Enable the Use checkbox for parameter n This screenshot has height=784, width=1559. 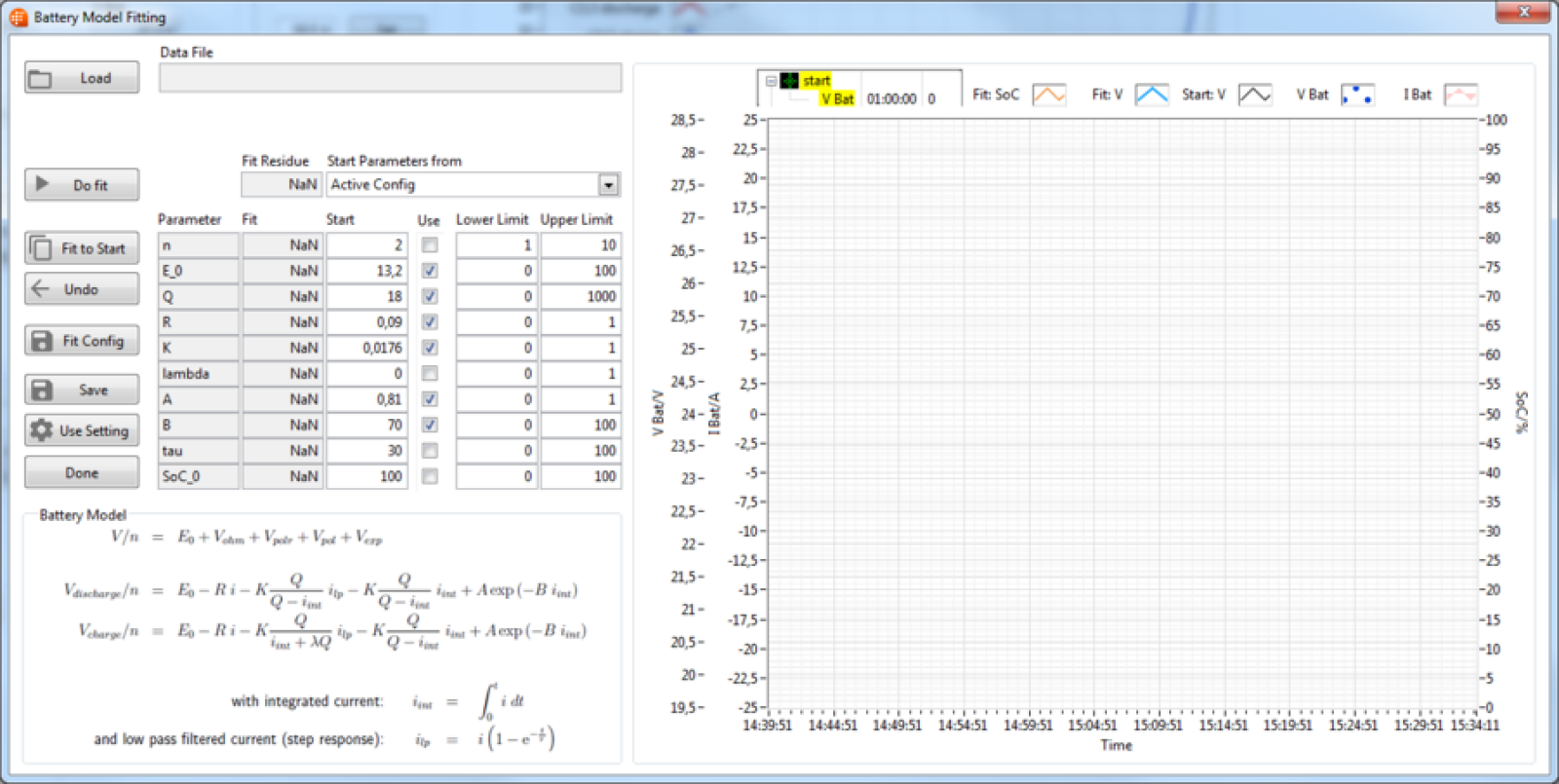tap(430, 245)
